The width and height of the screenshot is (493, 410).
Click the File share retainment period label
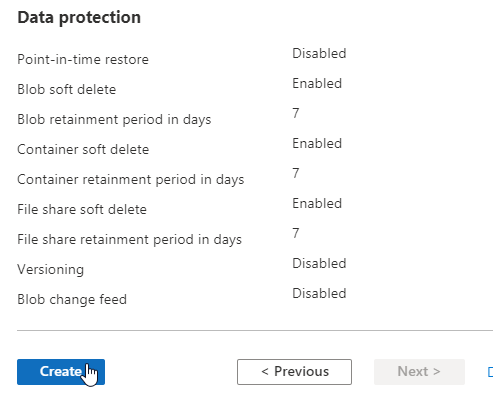click(130, 239)
